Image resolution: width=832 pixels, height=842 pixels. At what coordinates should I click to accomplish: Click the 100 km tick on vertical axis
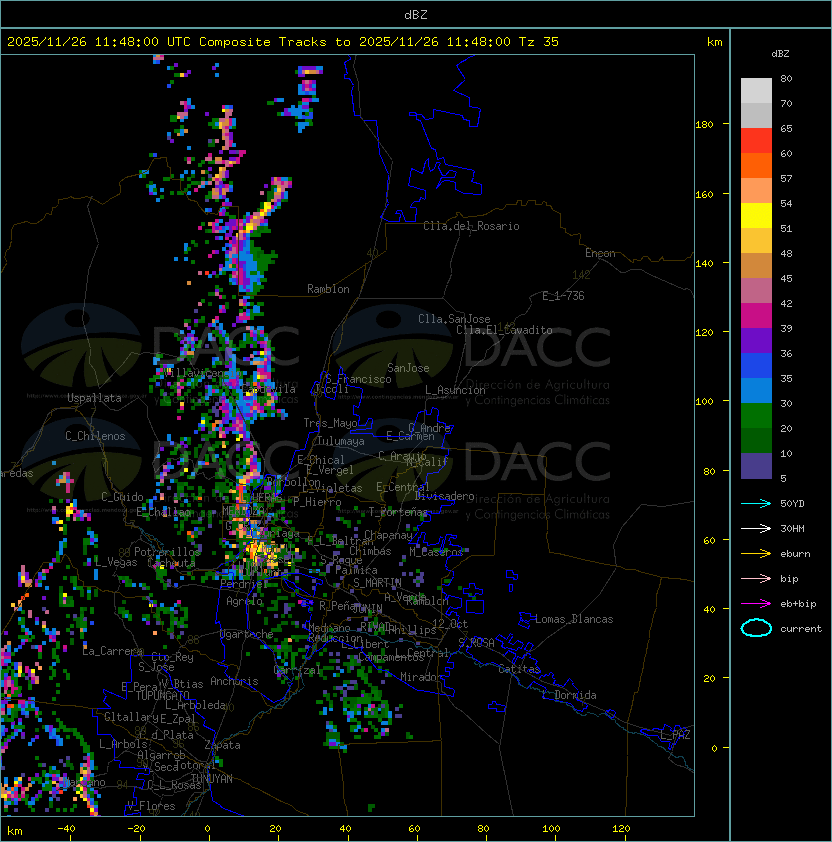(704, 402)
